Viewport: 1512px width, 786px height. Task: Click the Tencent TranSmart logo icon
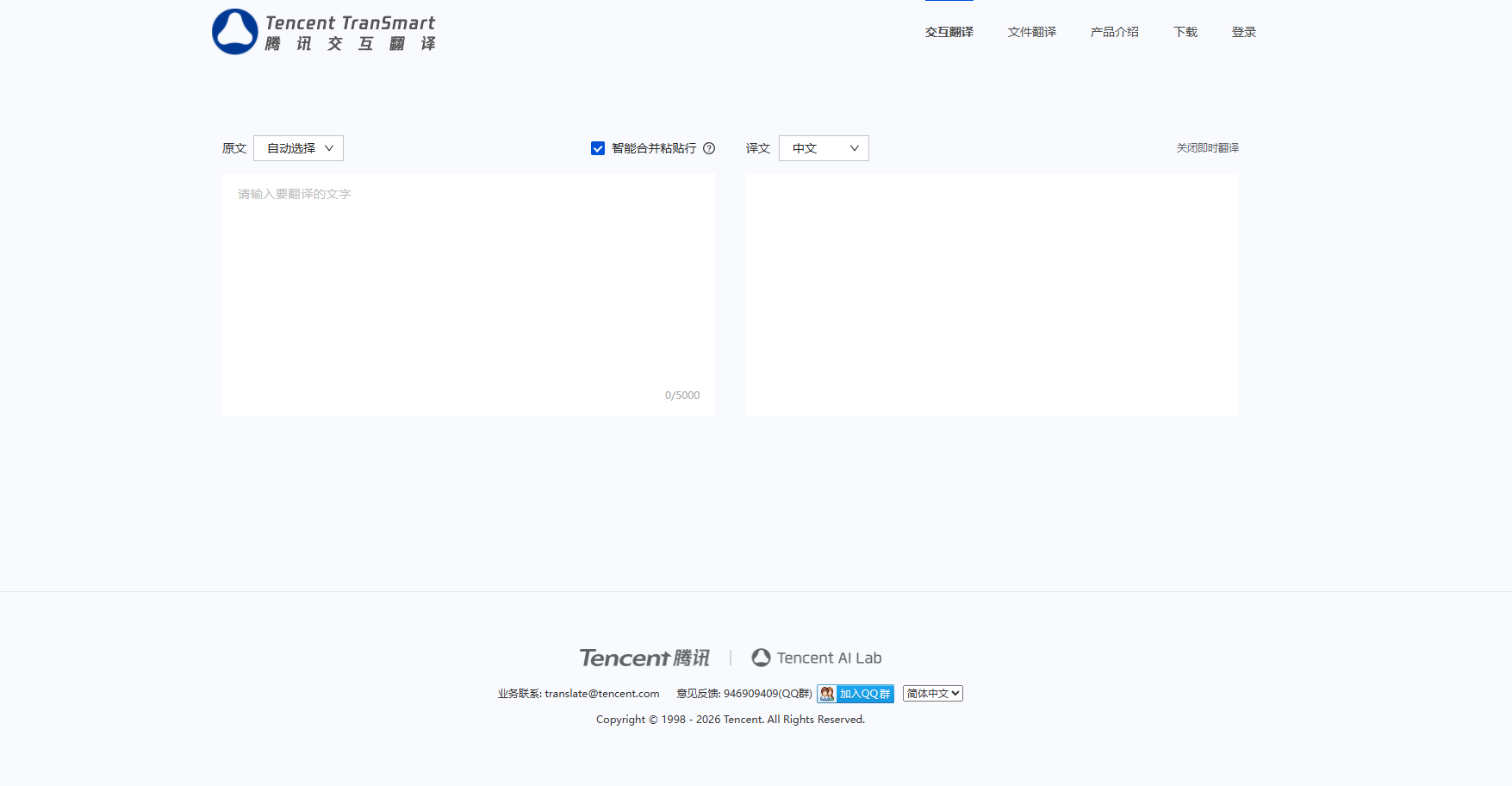tap(234, 32)
